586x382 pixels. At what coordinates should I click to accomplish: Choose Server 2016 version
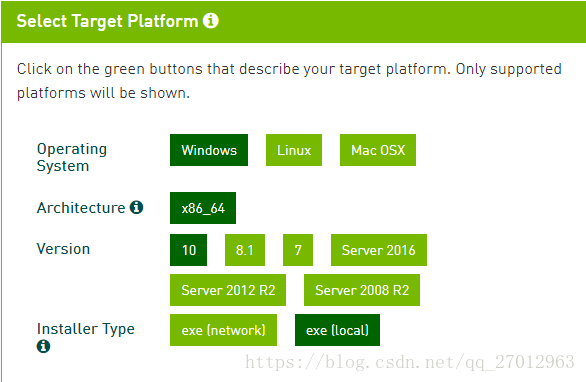tap(379, 250)
